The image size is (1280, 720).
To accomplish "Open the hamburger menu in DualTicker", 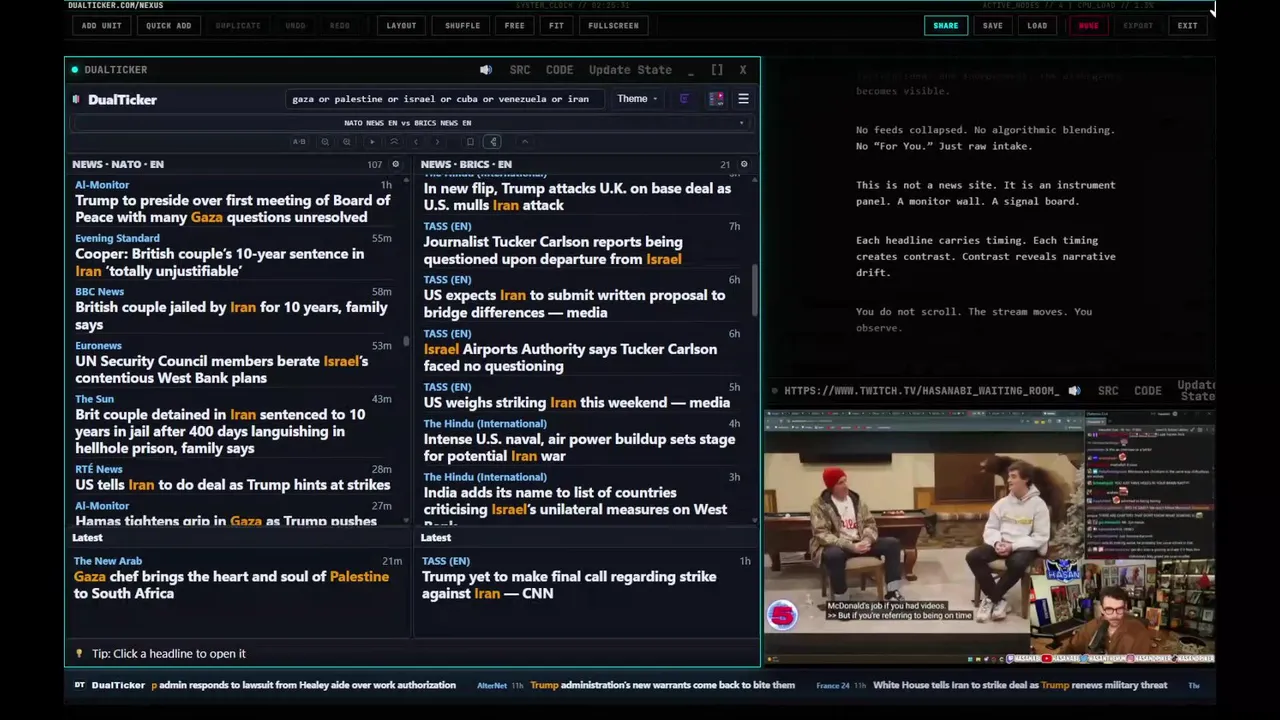I will 743,99.
